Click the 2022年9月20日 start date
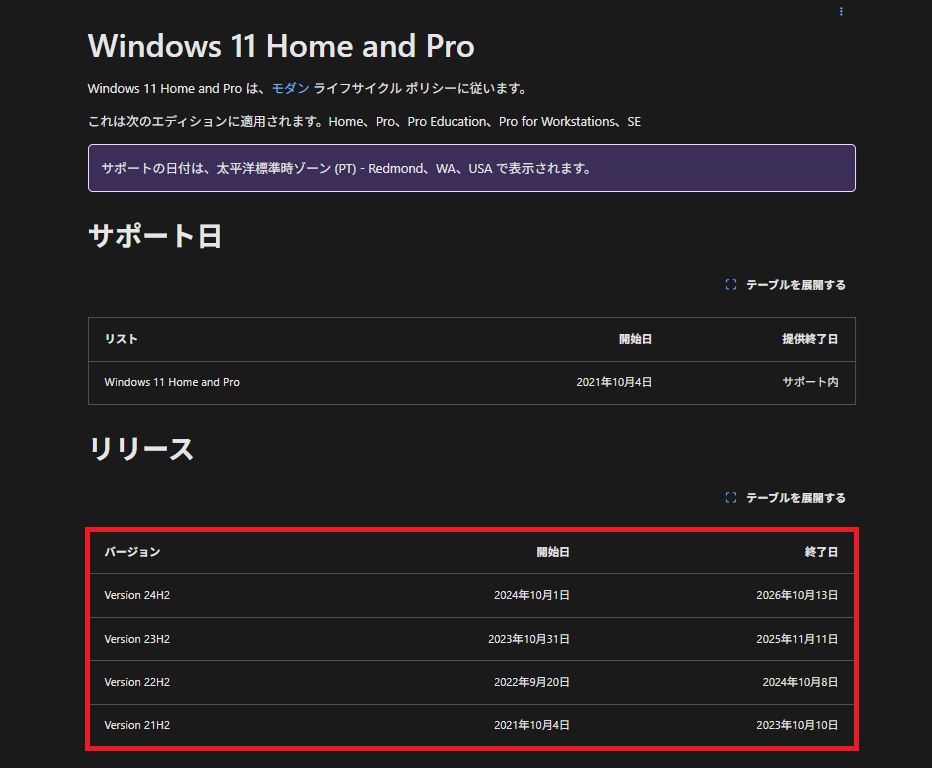The image size is (932, 768). point(531,682)
